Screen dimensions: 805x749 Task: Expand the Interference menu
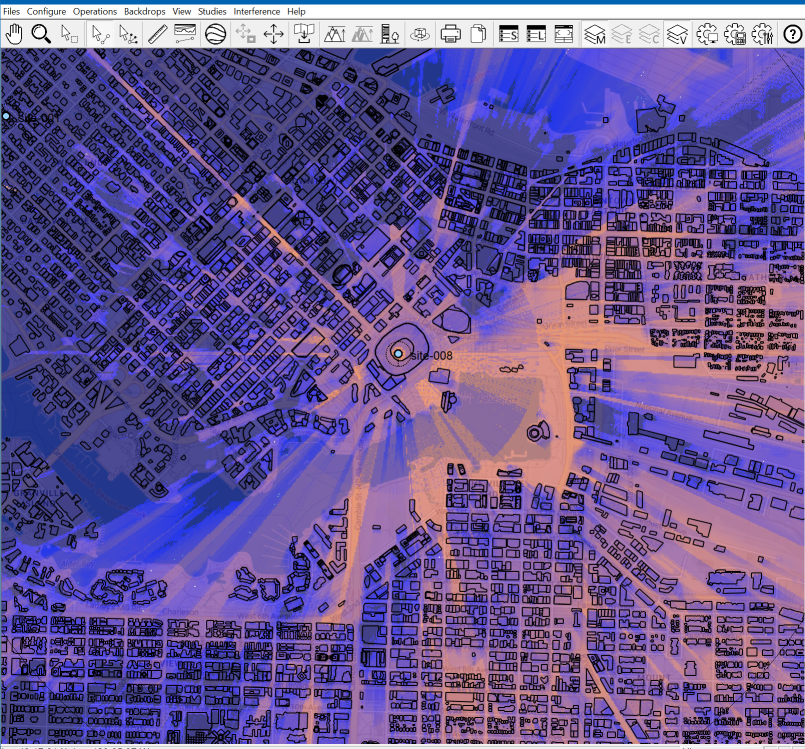click(257, 11)
